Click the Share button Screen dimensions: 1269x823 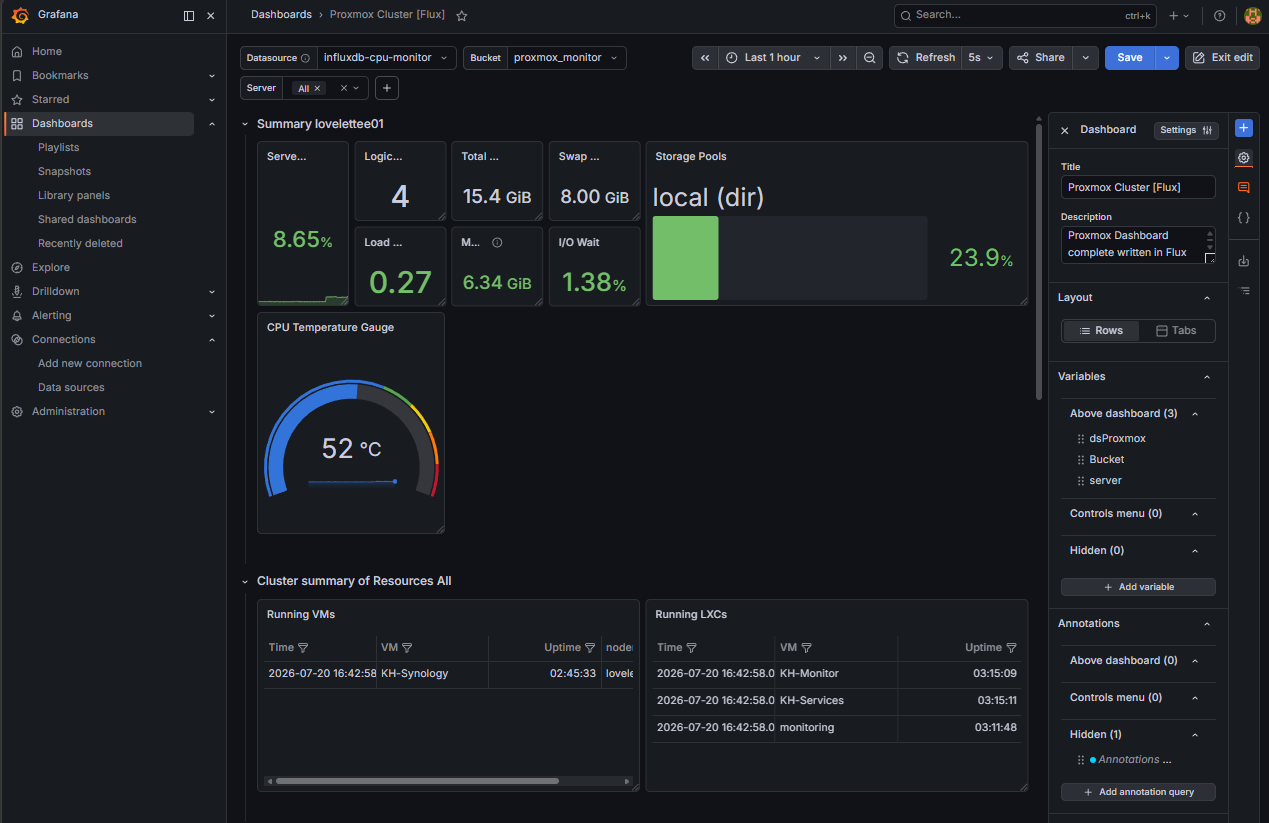click(x=1041, y=58)
